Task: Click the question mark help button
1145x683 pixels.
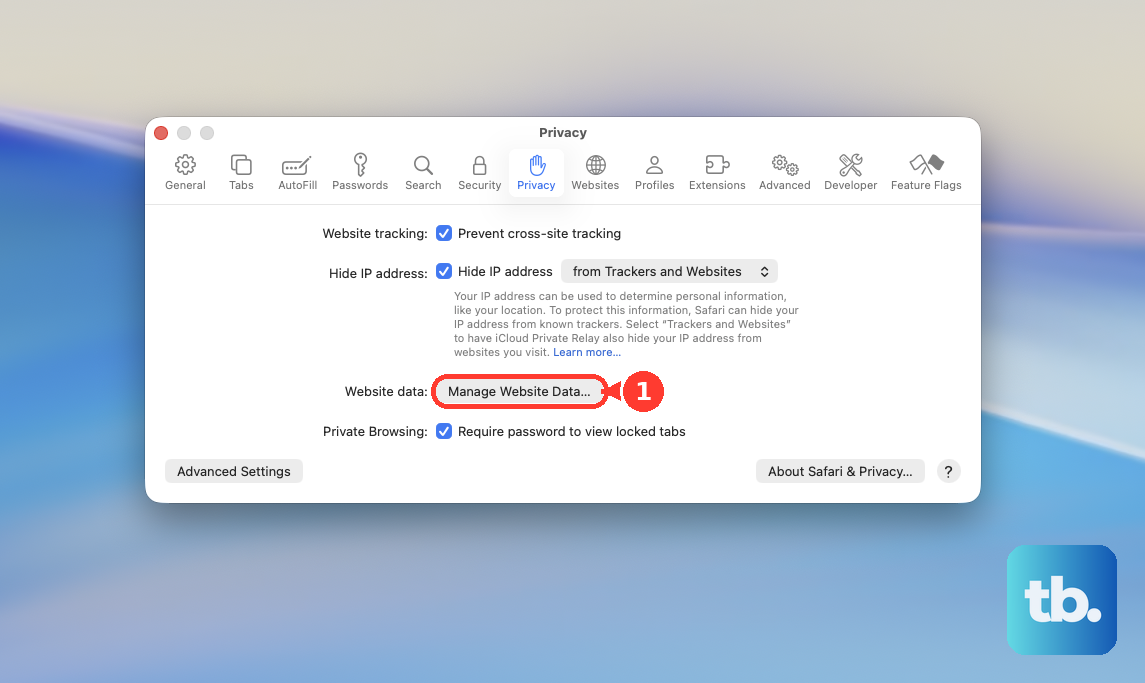Action: (x=948, y=471)
